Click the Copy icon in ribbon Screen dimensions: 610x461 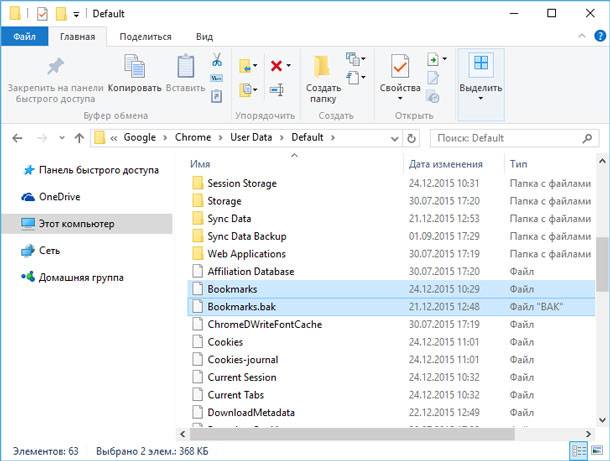pyautogui.click(x=134, y=66)
